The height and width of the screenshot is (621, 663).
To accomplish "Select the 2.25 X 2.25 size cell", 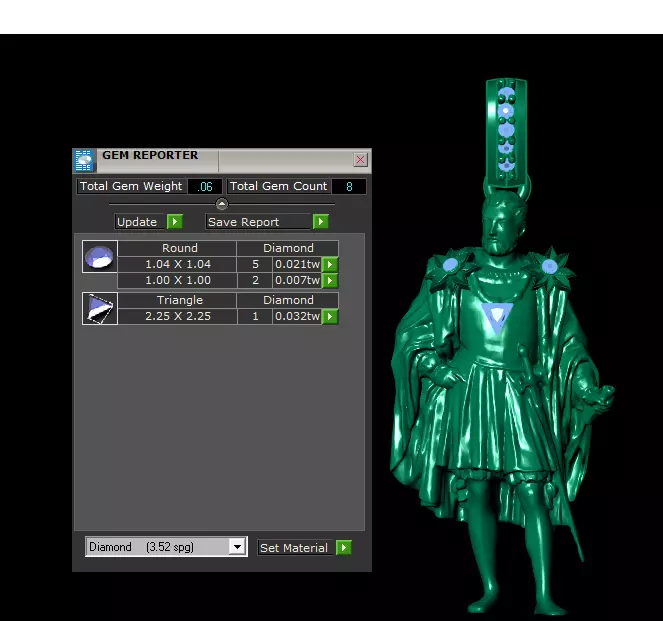I will (x=178, y=316).
